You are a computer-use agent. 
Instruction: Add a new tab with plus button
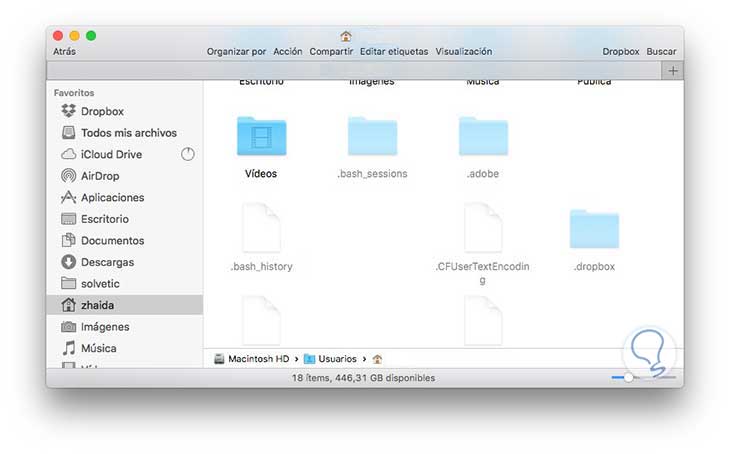pyautogui.click(x=673, y=71)
